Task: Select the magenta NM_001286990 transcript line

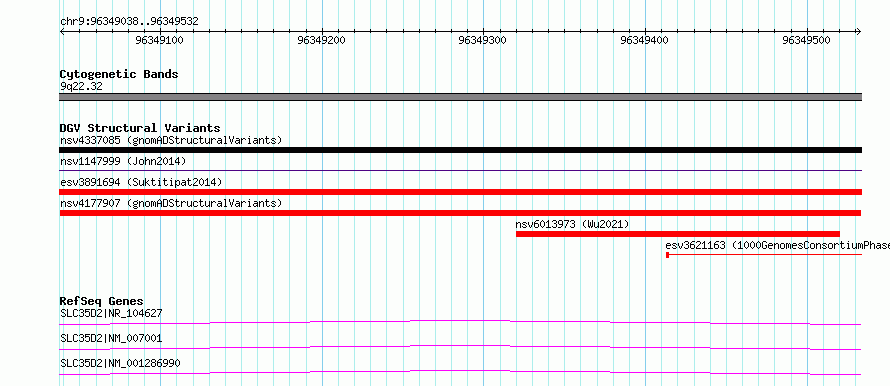Action: pos(460,372)
